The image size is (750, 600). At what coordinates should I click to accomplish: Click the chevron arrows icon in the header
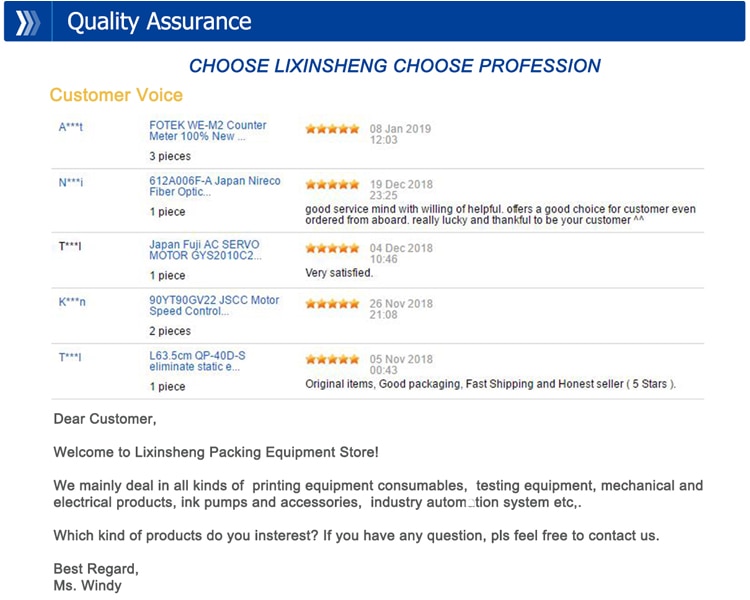[28, 22]
